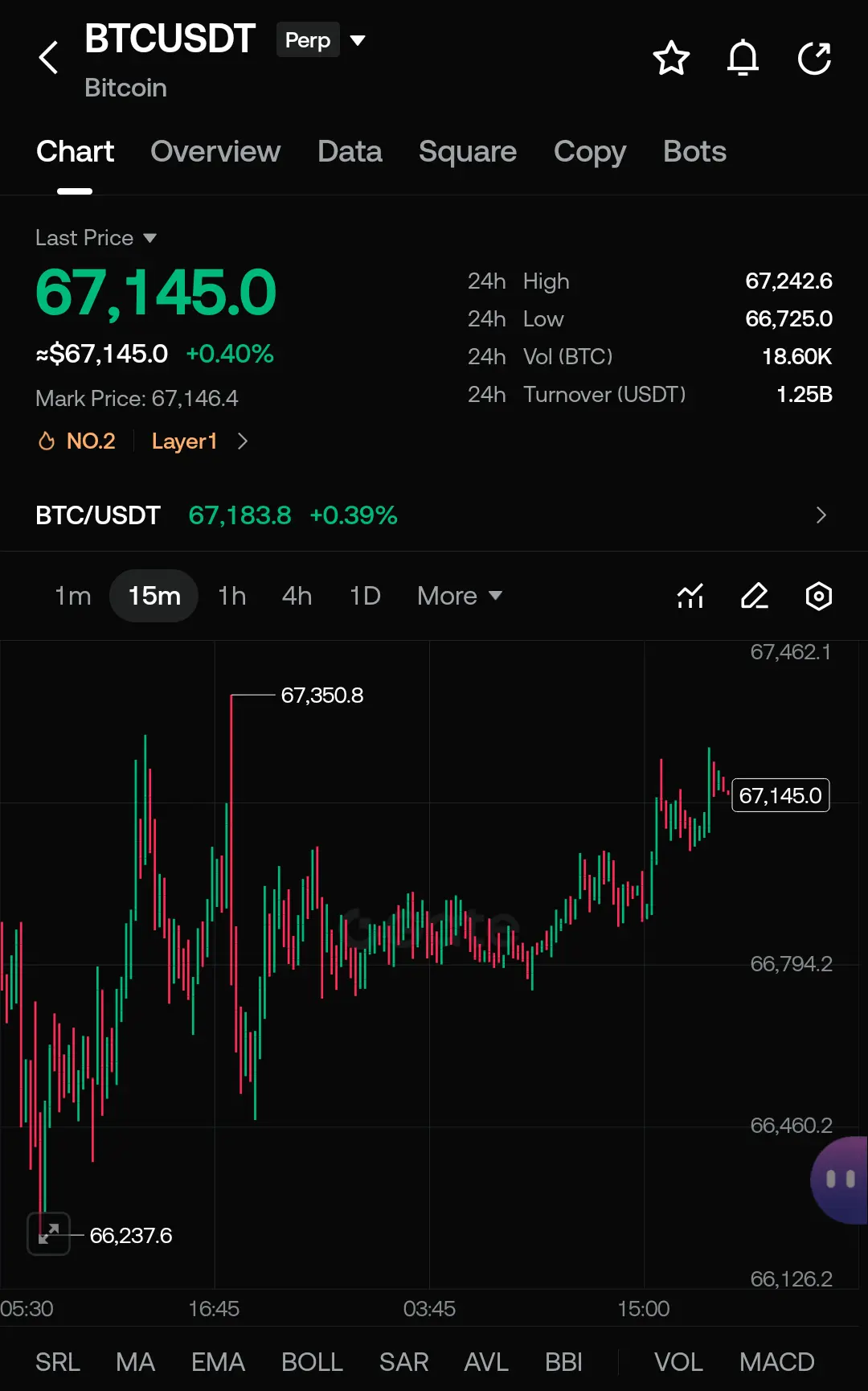The width and height of the screenshot is (868, 1391).
Task: Tap the flame NO.2 ranking badge
Action: (x=76, y=441)
